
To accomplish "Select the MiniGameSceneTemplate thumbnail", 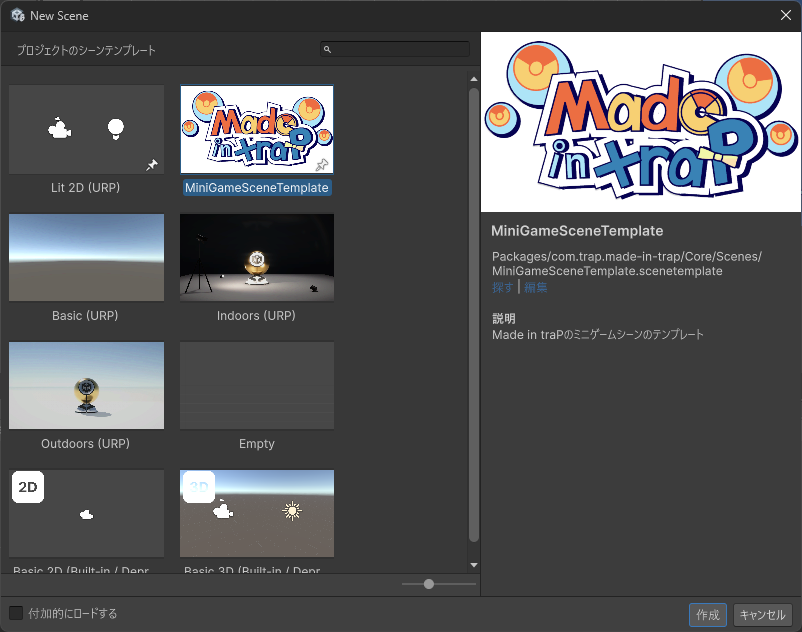I will click(257, 129).
